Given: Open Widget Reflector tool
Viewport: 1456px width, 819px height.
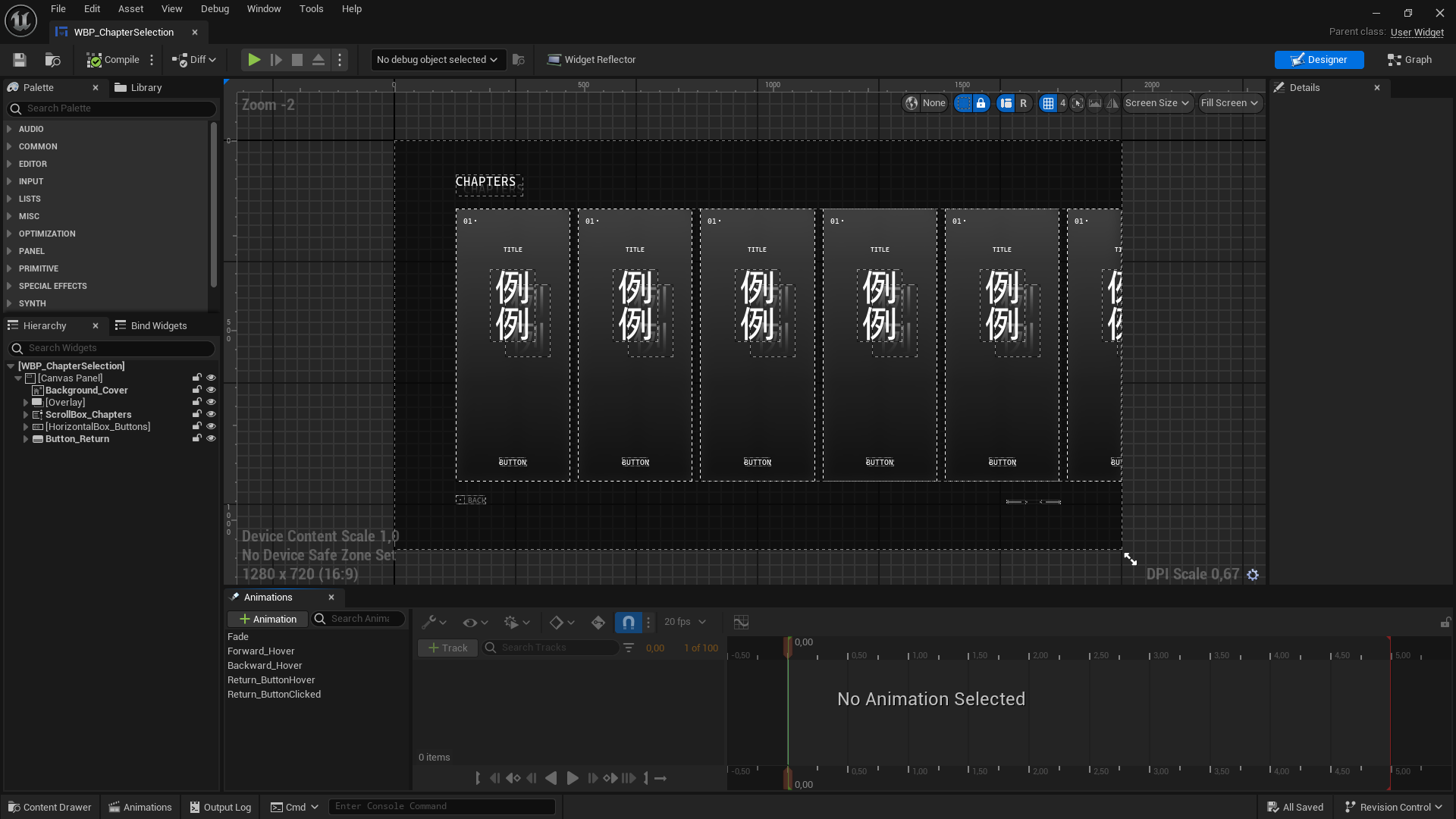Looking at the screenshot, I should (591, 60).
